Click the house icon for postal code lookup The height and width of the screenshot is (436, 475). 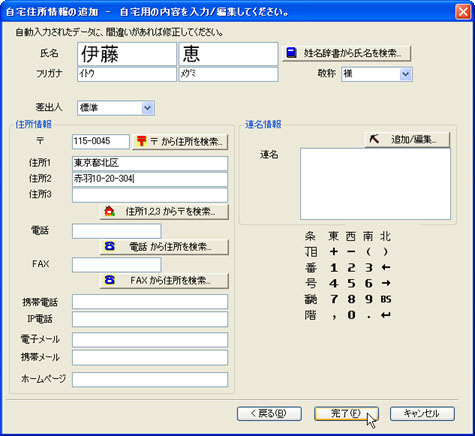point(109,211)
